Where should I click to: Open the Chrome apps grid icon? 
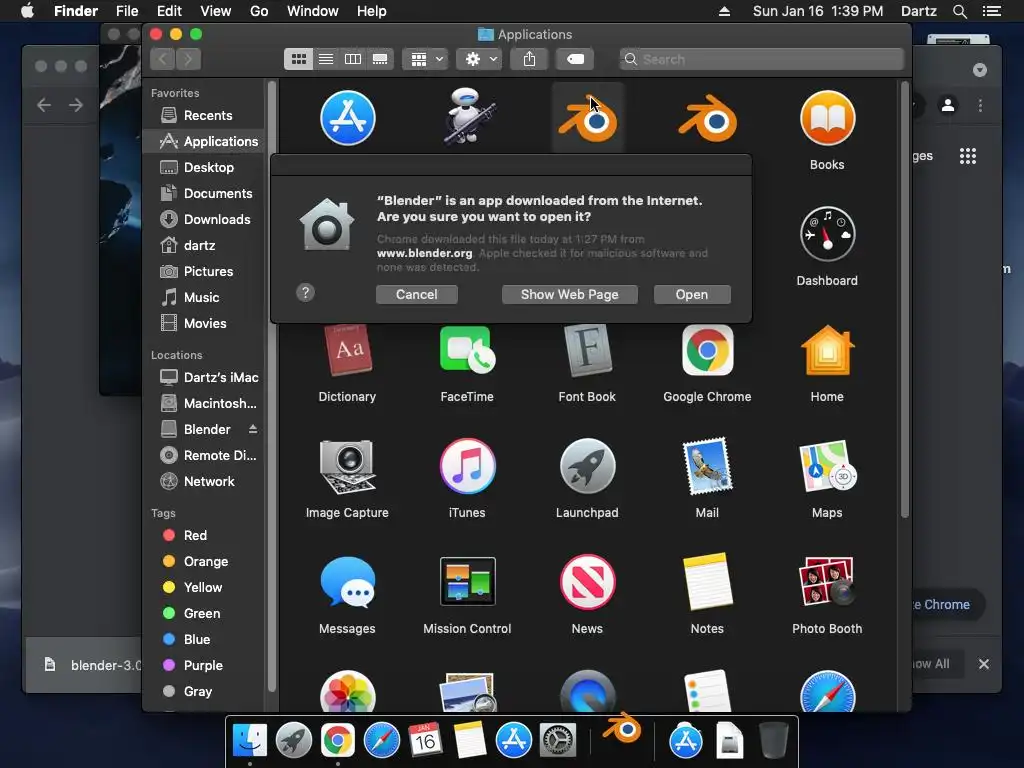coord(968,156)
